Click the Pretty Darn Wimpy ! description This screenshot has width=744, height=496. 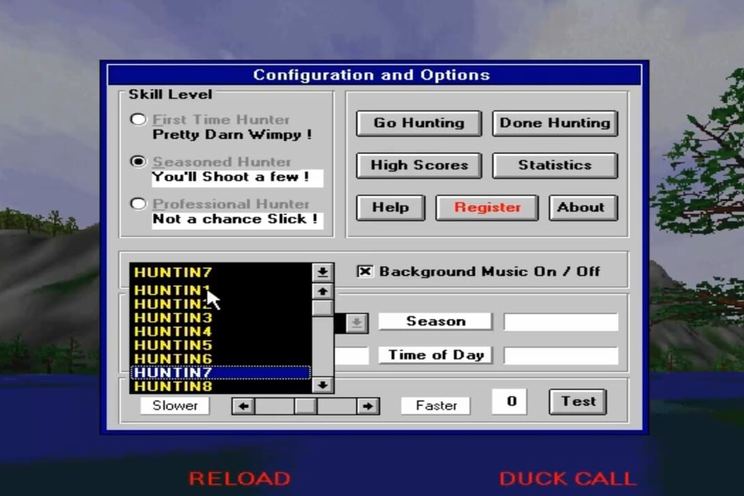click(x=232, y=135)
